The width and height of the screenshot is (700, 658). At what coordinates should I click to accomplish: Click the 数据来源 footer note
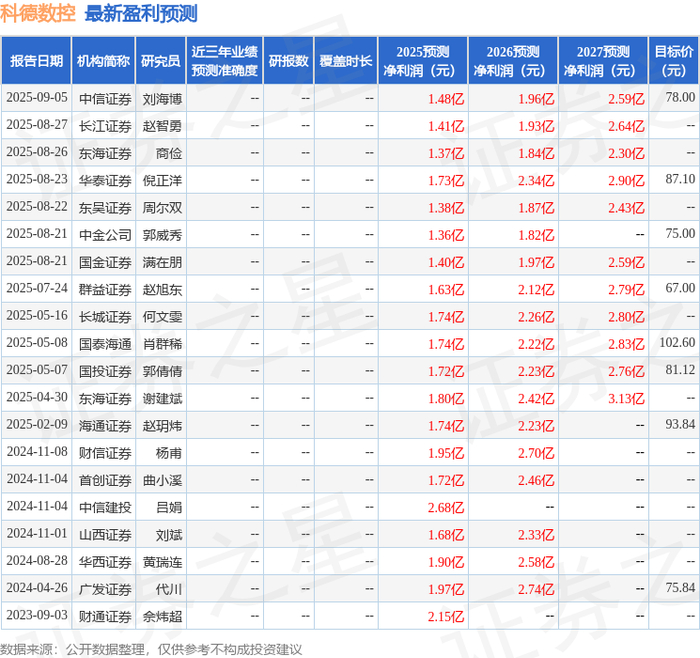[151, 649]
